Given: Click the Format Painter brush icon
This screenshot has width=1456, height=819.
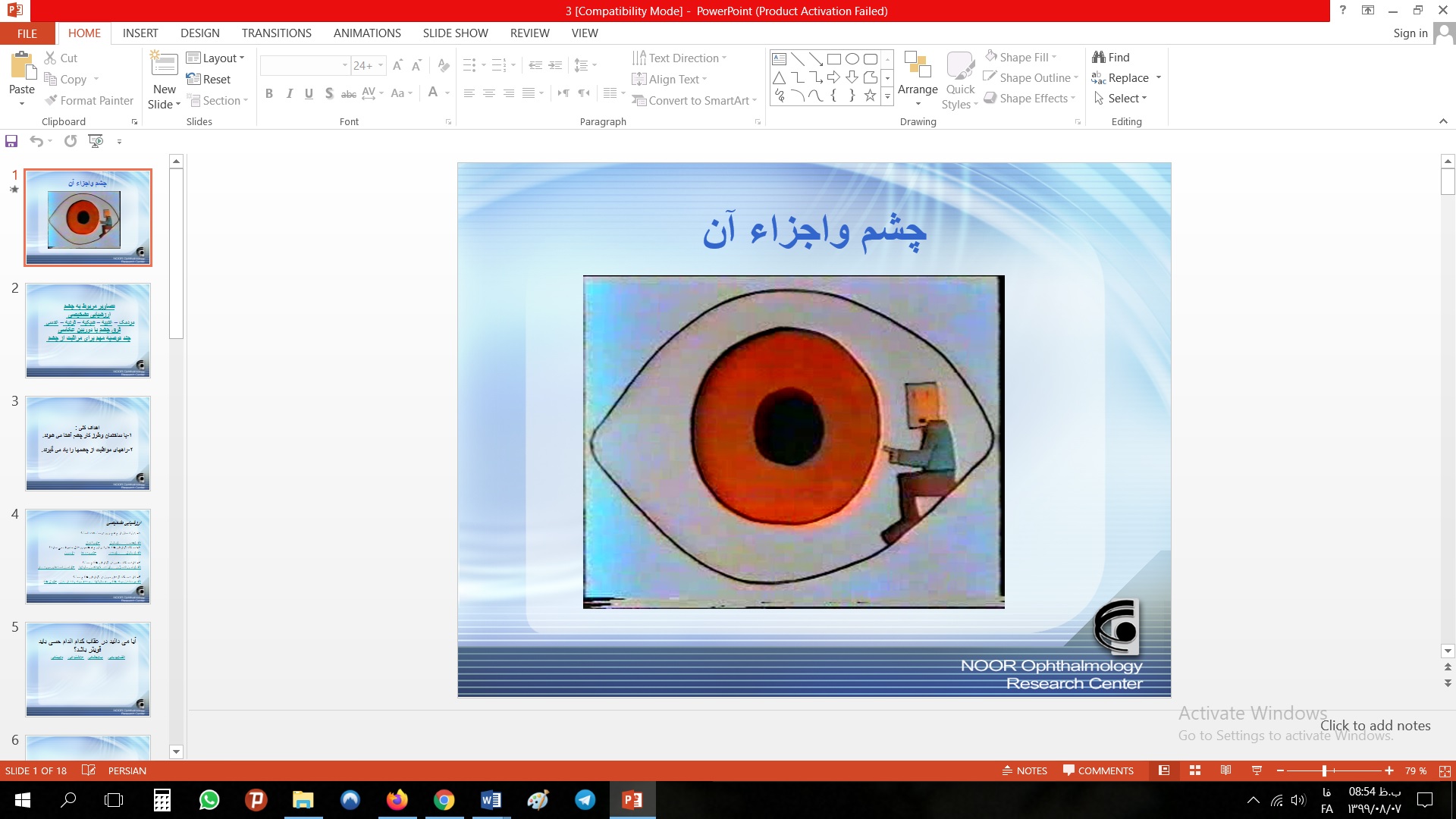Looking at the screenshot, I should (52, 100).
